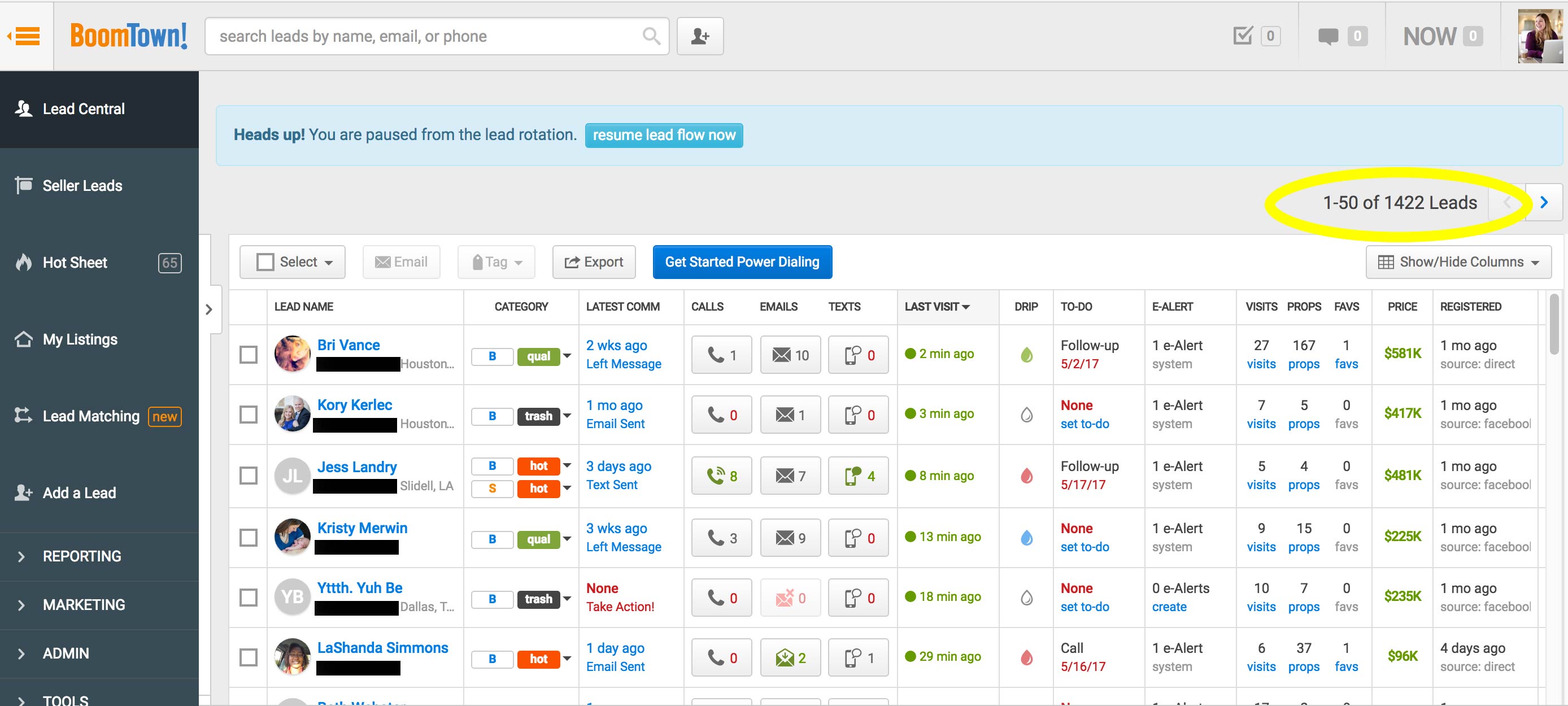
Task: Open Hot Sheet in sidebar
Action: pos(99,263)
